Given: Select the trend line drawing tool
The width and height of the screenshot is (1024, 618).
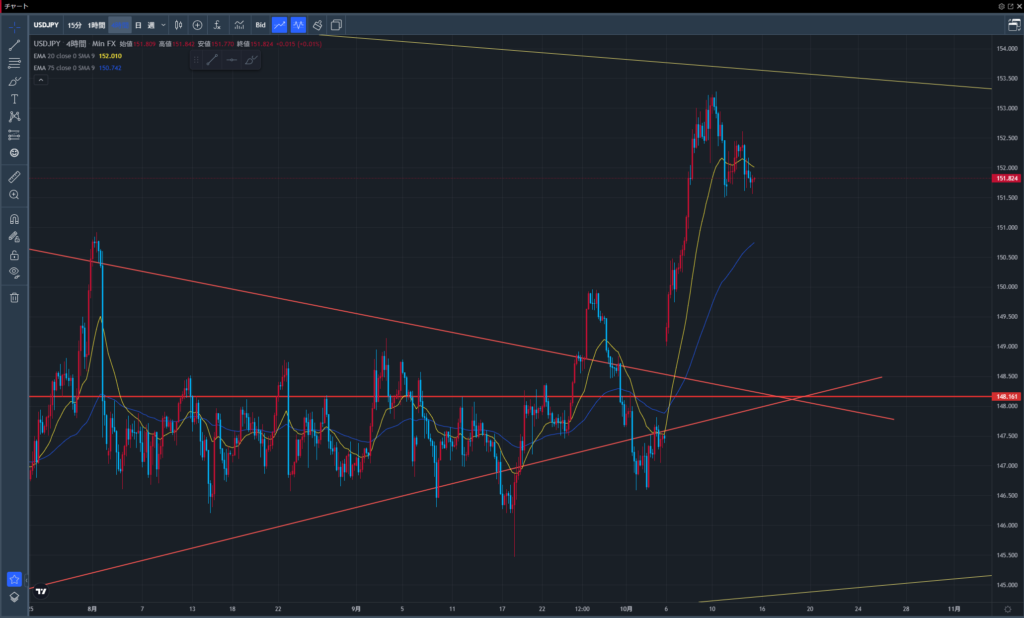Looking at the screenshot, I should 14,45.
